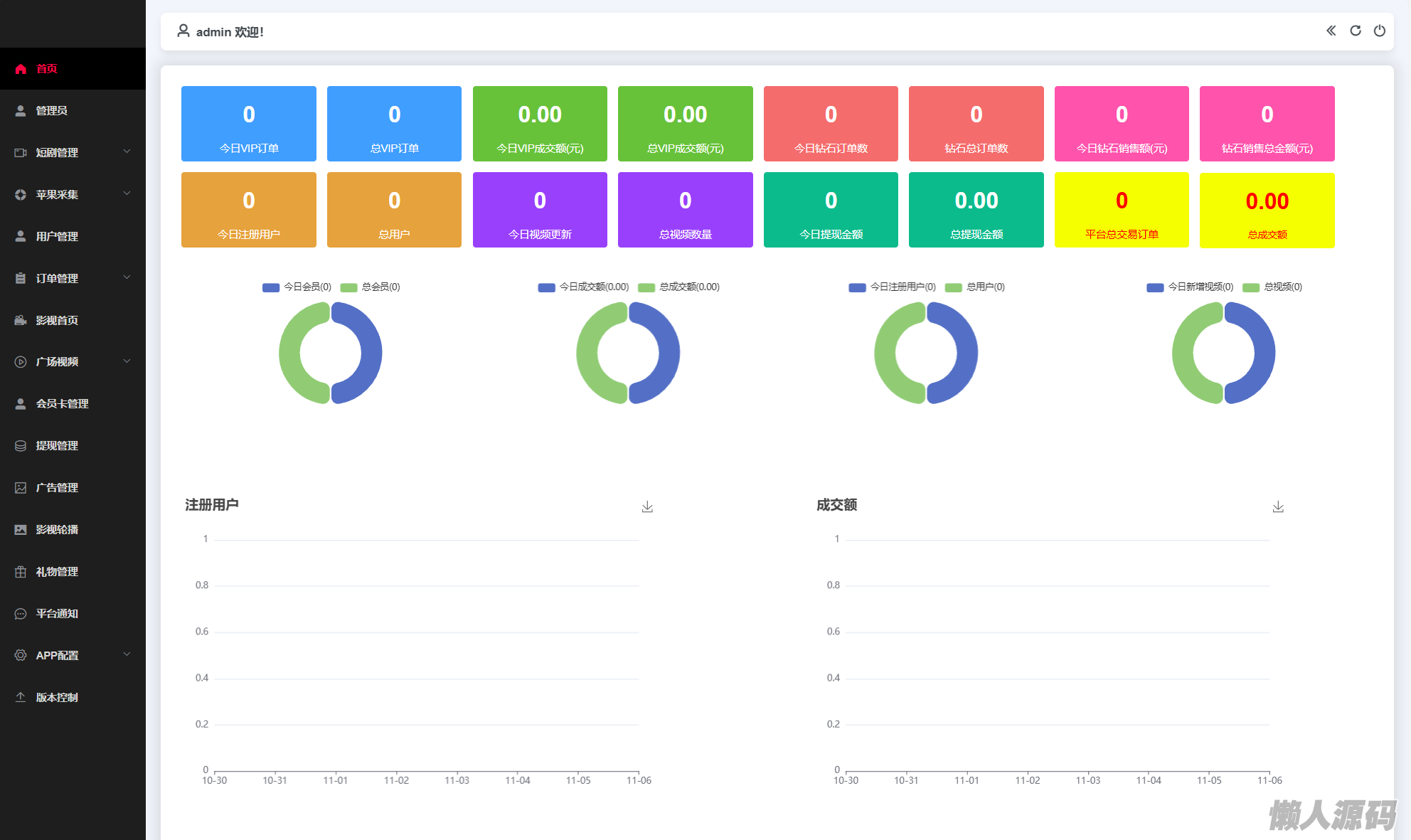Expand the 广场视频 submenu arrow
Viewport: 1411px width, 840px height.
pyautogui.click(x=127, y=361)
